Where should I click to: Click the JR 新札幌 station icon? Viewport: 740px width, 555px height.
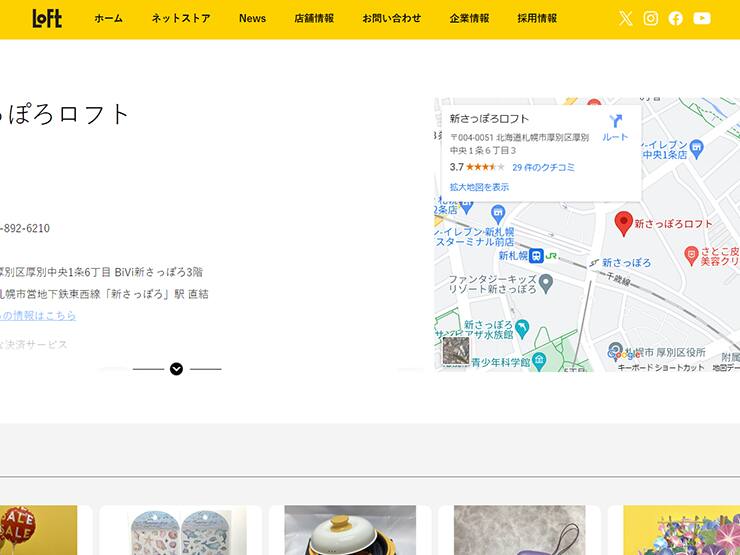click(x=536, y=256)
